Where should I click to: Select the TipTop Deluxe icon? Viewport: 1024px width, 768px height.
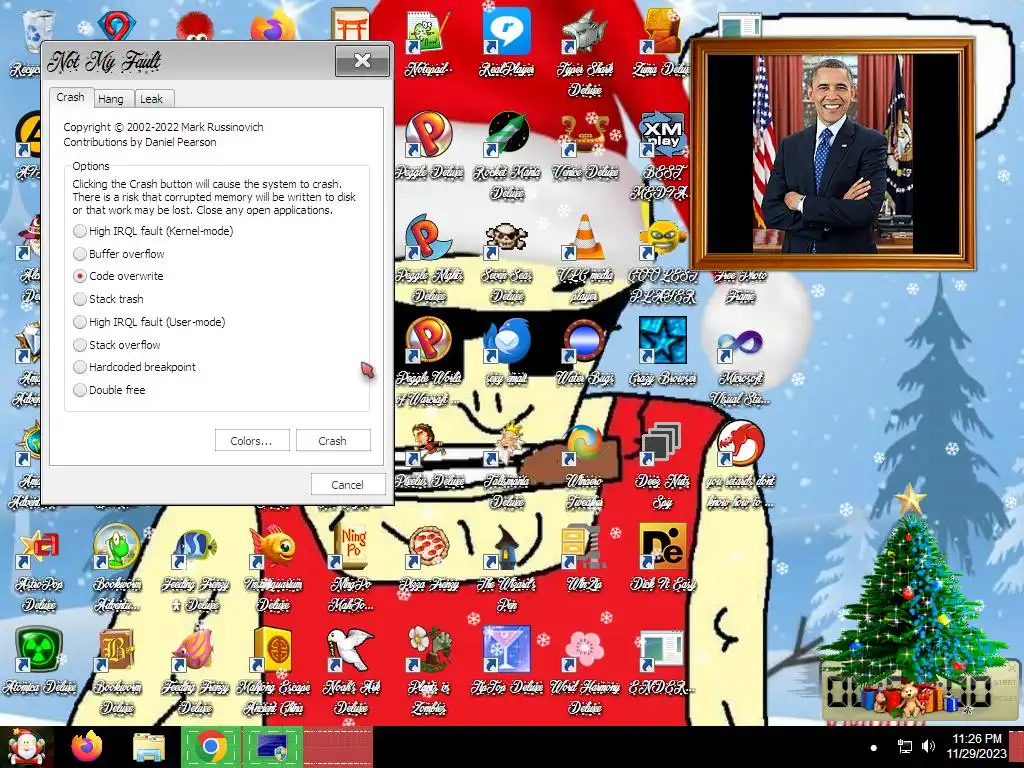(507, 662)
